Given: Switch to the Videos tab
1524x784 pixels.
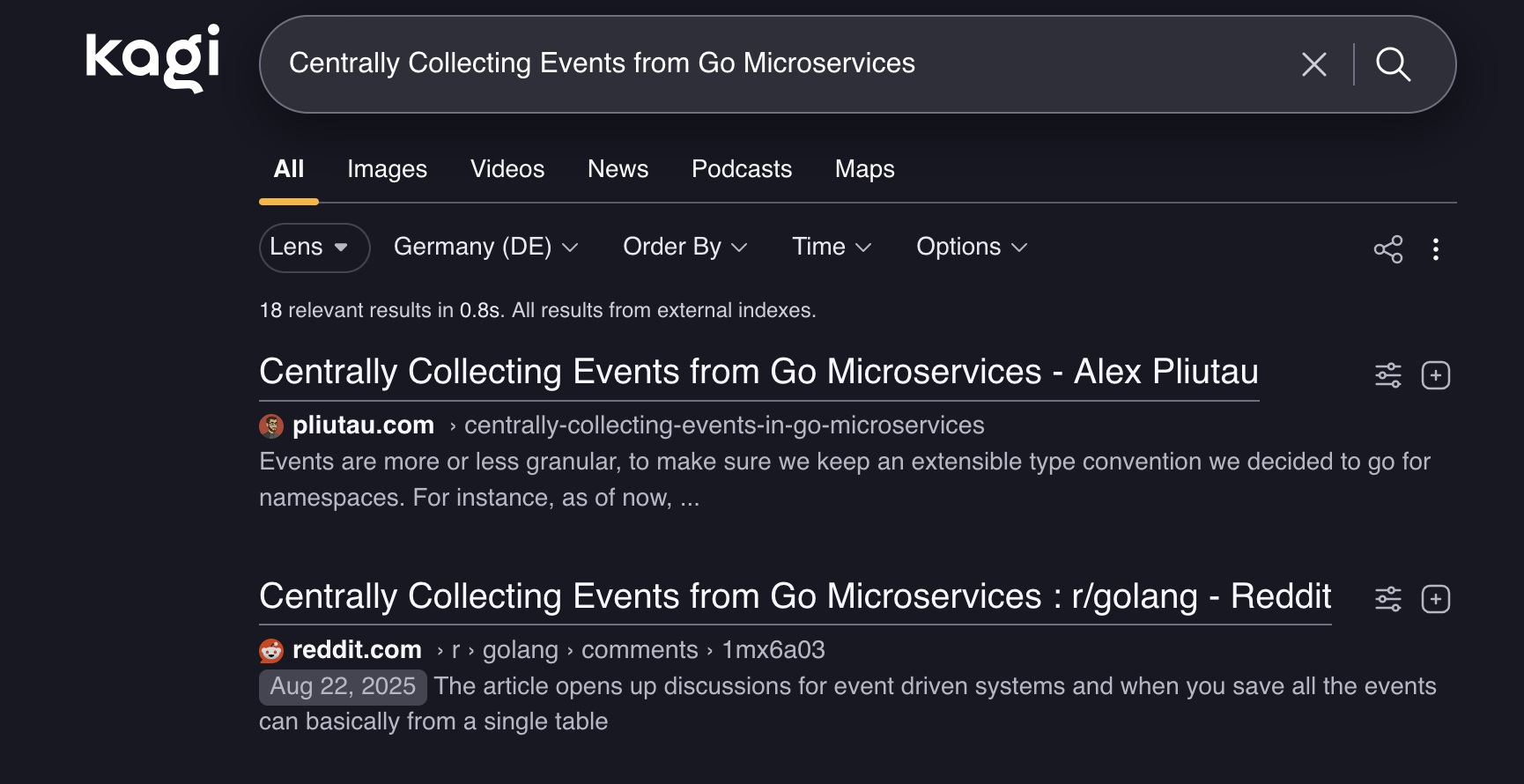Looking at the screenshot, I should click(507, 169).
